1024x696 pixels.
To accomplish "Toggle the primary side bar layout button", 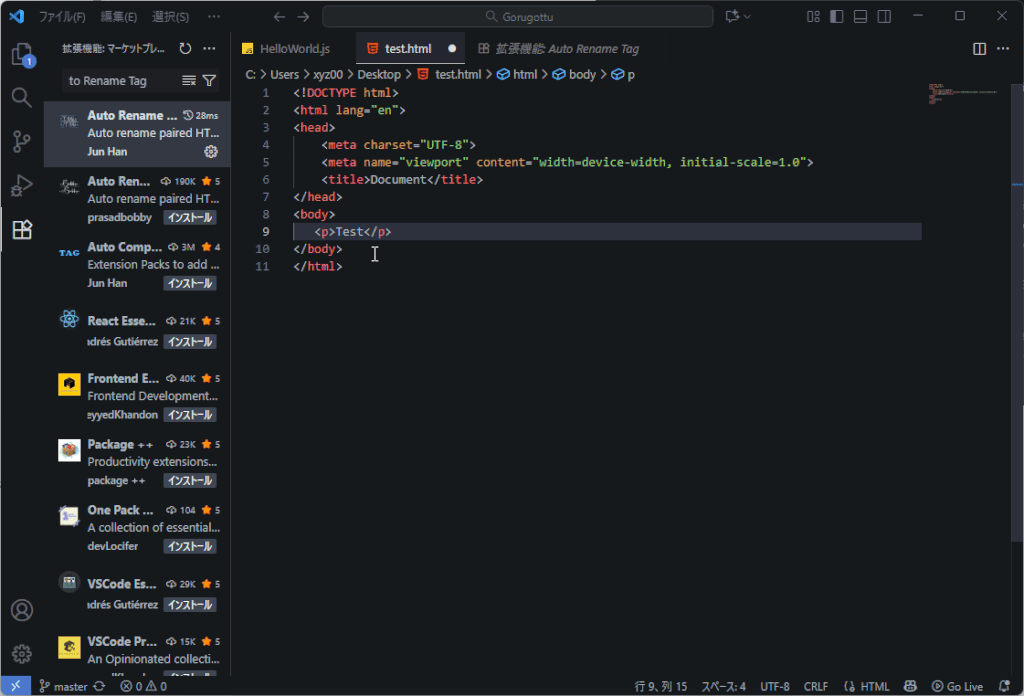I will pos(836,16).
